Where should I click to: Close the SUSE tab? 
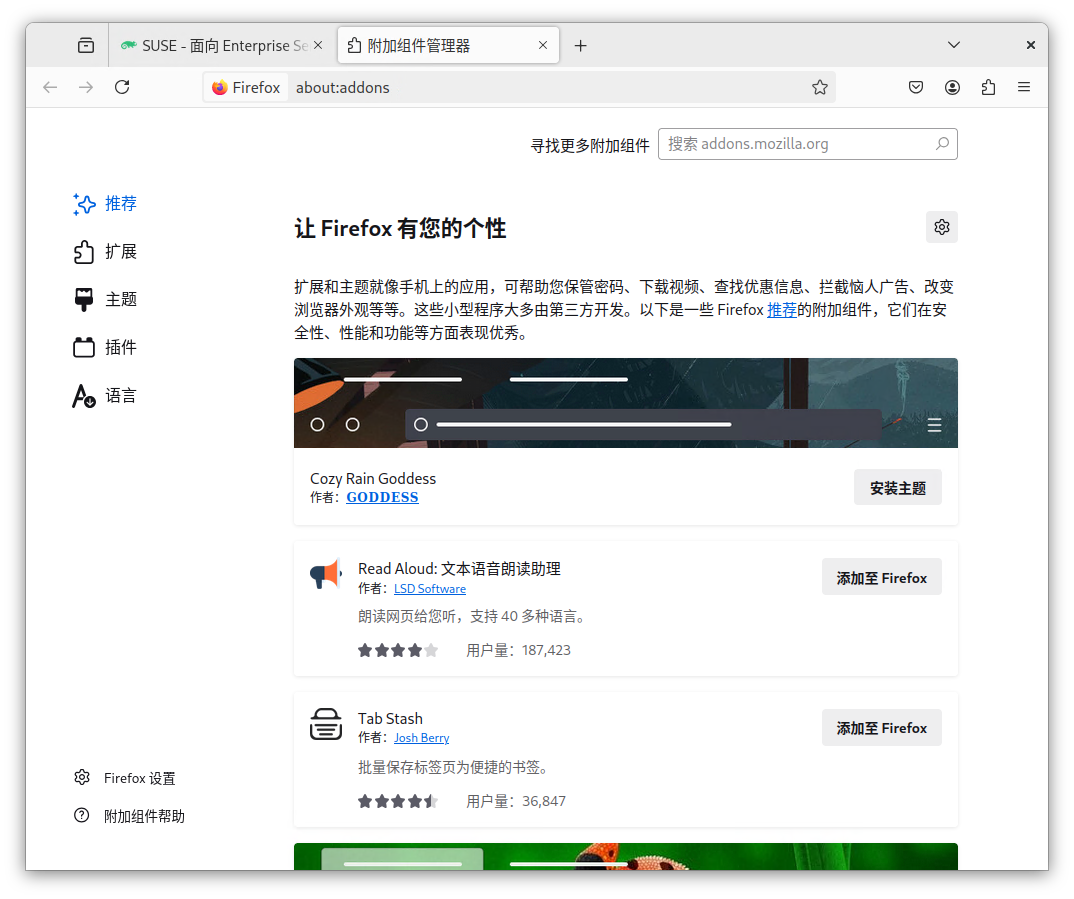point(318,45)
